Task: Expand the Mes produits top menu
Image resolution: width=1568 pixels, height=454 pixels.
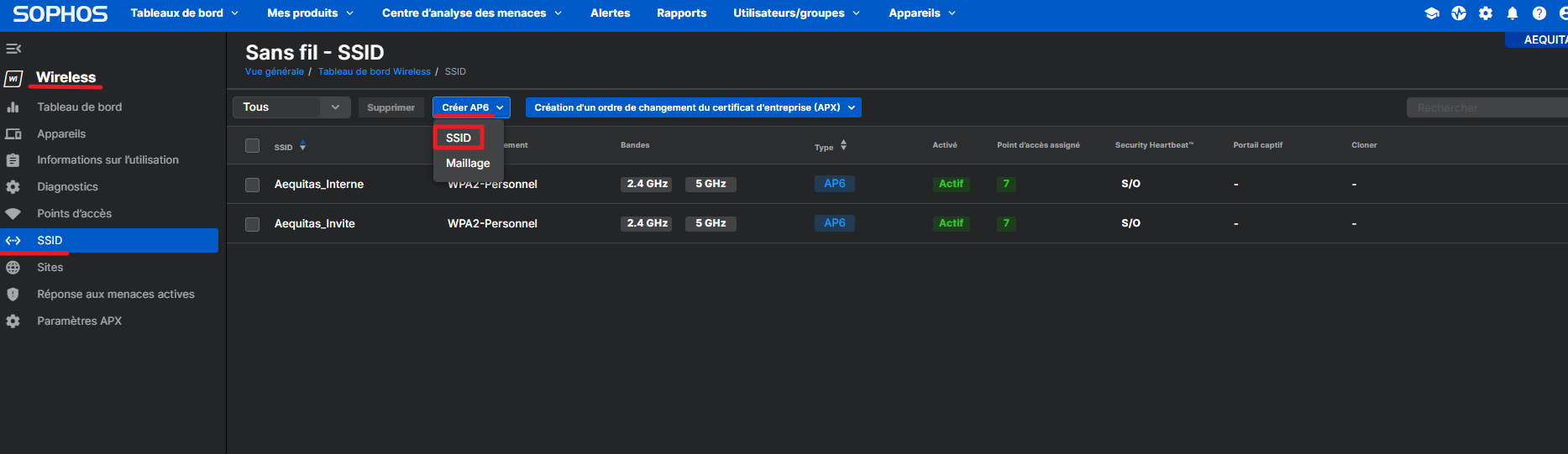Action: [311, 13]
